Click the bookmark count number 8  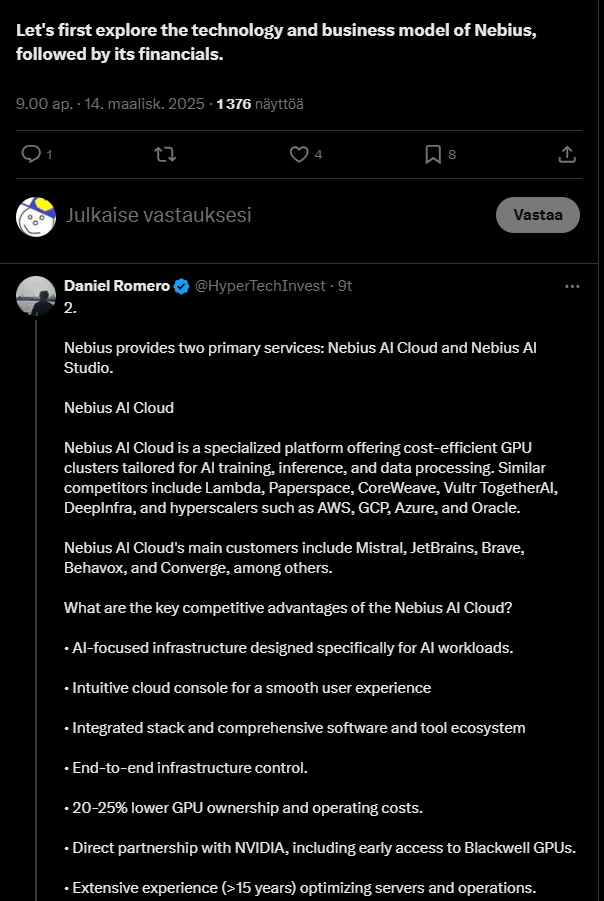[452, 155]
